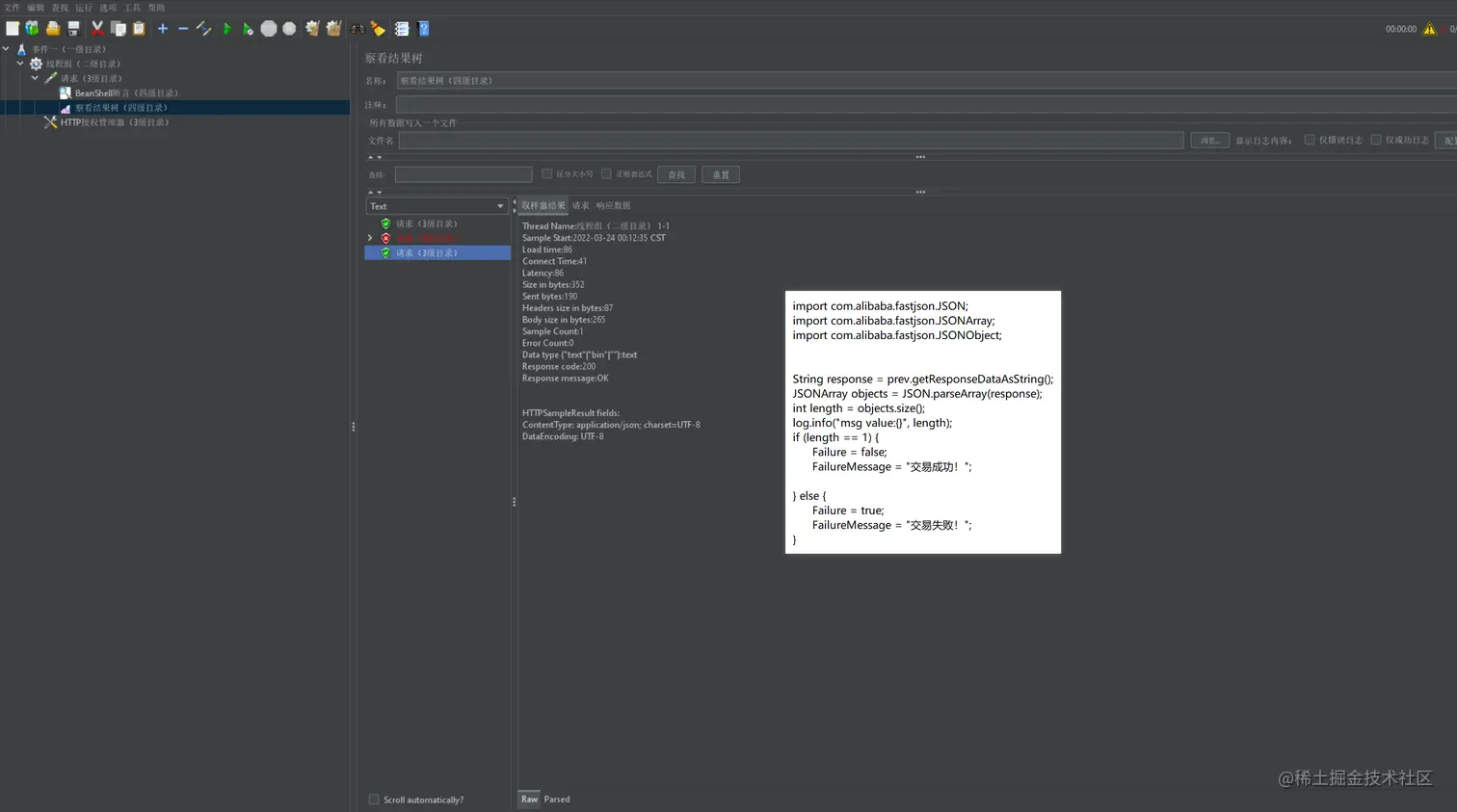Open the Templates toolbar icon
The image size is (1457, 812).
(x=33, y=29)
